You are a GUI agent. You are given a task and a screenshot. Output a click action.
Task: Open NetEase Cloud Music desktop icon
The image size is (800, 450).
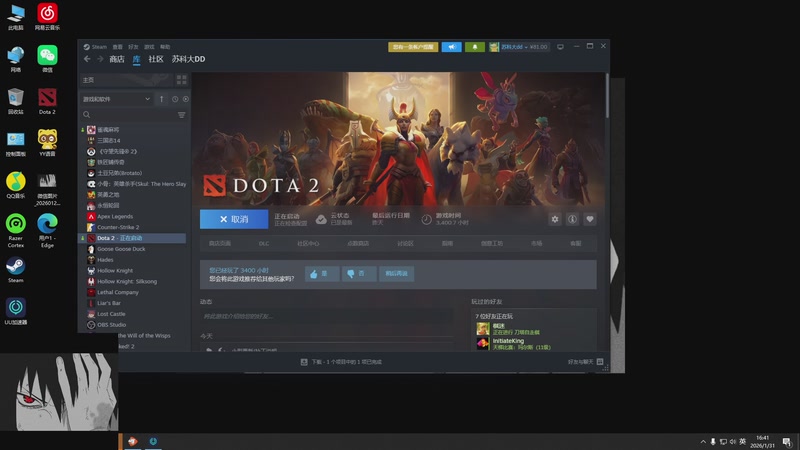click(x=47, y=17)
